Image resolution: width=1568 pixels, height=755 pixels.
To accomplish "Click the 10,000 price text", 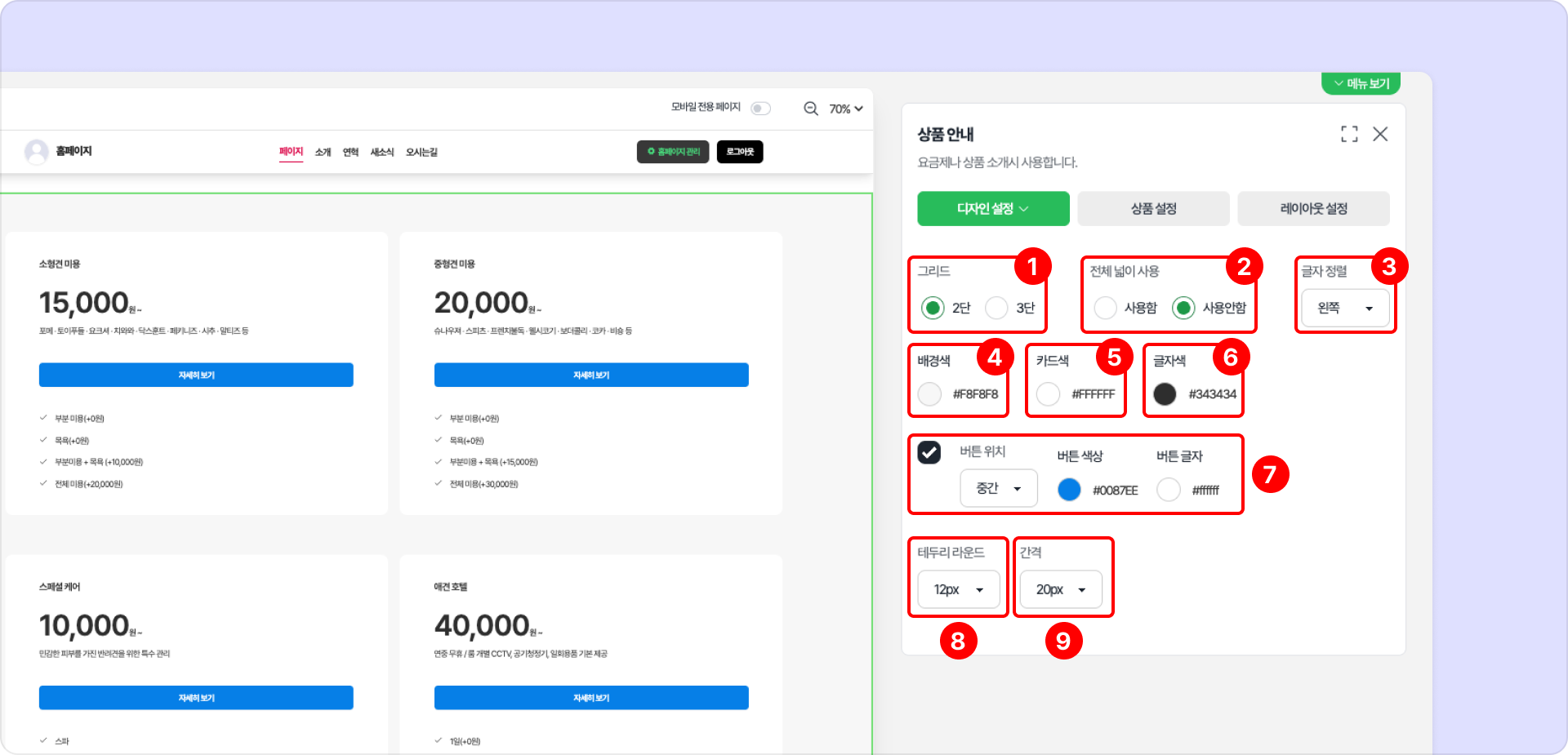I will pyautogui.click(x=84, y=626).
